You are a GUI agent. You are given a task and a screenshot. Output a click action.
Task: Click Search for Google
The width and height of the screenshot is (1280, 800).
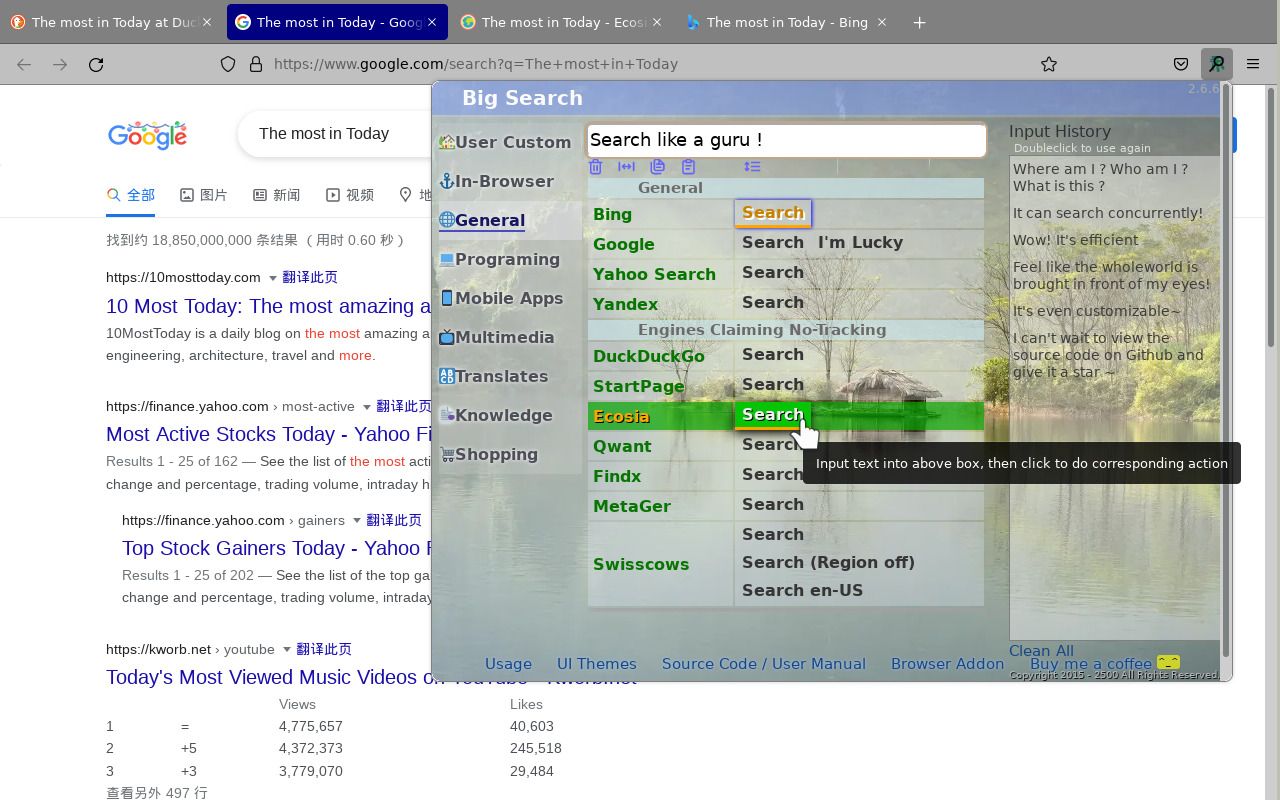pos(773,242)
